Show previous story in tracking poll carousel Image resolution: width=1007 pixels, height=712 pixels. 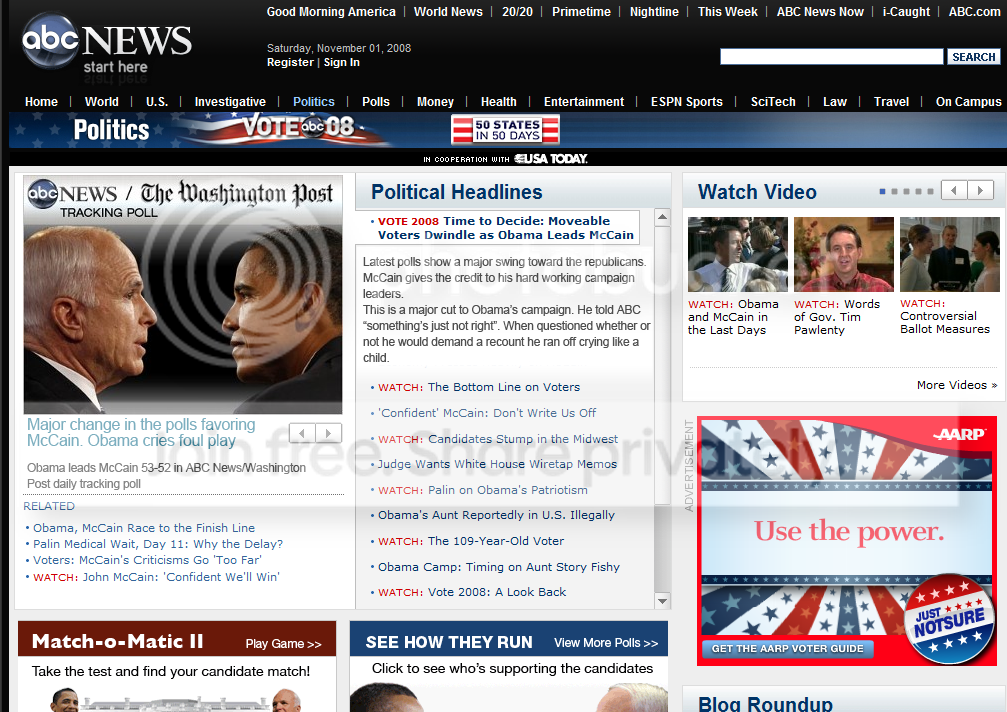point(302,433)
